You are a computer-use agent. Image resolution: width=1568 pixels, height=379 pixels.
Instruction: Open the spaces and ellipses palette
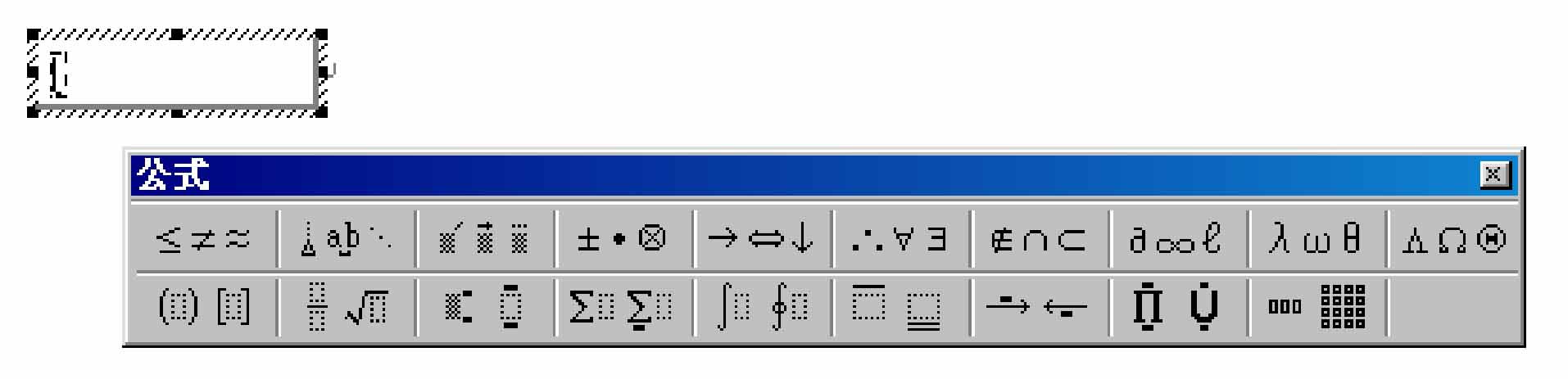tap(347, 239)
